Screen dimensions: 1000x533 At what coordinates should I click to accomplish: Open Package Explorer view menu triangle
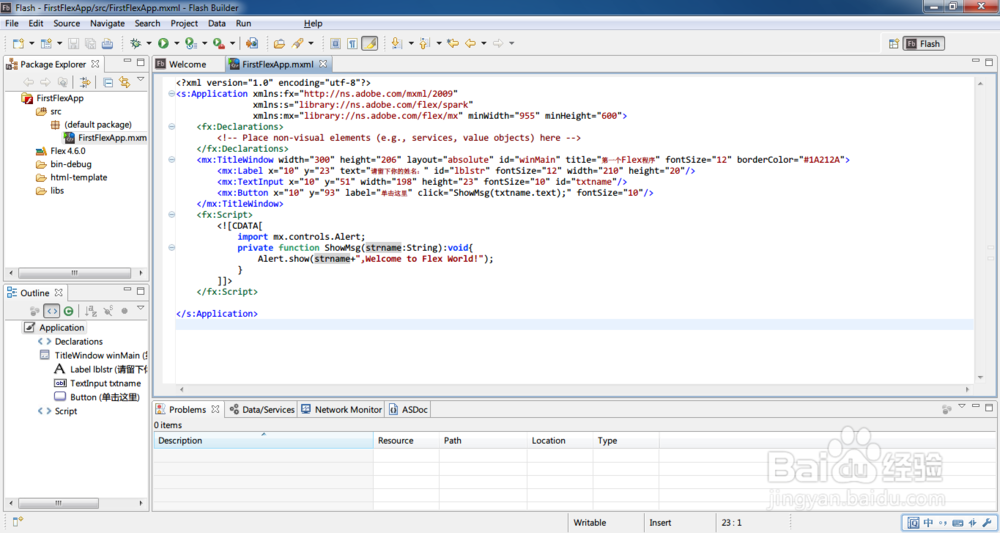click(141, 80)
